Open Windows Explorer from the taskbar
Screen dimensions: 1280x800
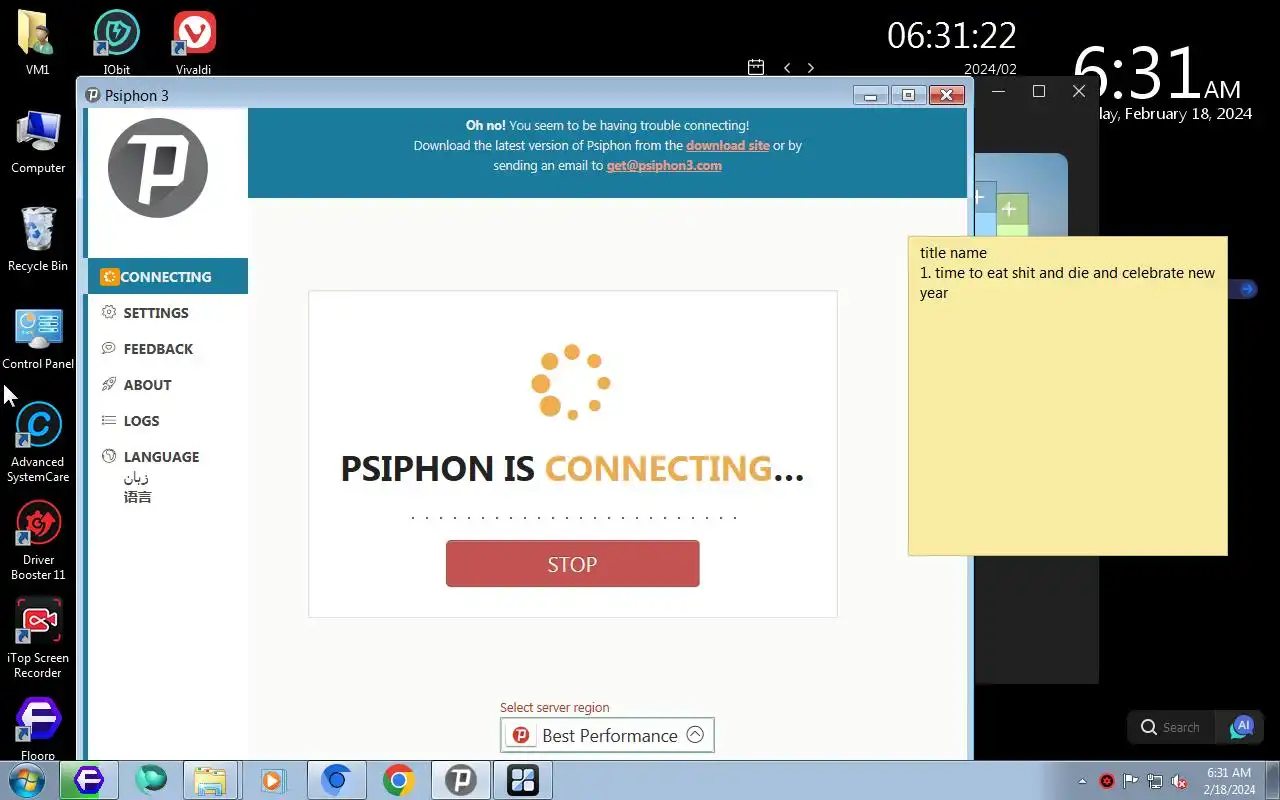click(x=211, y=780)
